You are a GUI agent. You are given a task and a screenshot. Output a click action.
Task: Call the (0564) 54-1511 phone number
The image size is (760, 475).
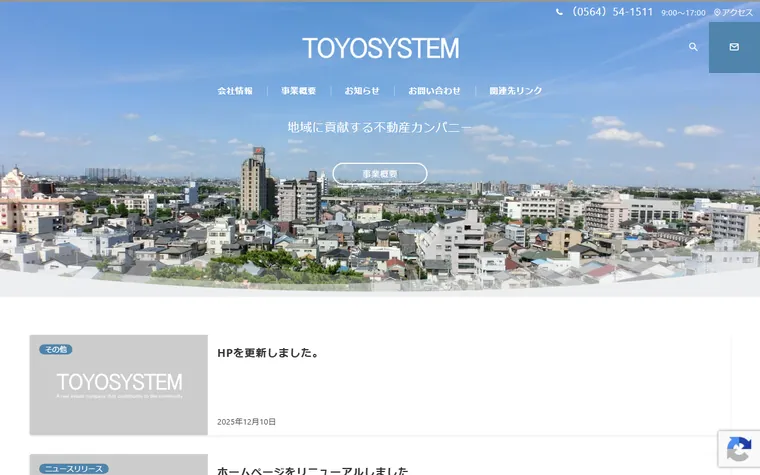click(612, 12)
